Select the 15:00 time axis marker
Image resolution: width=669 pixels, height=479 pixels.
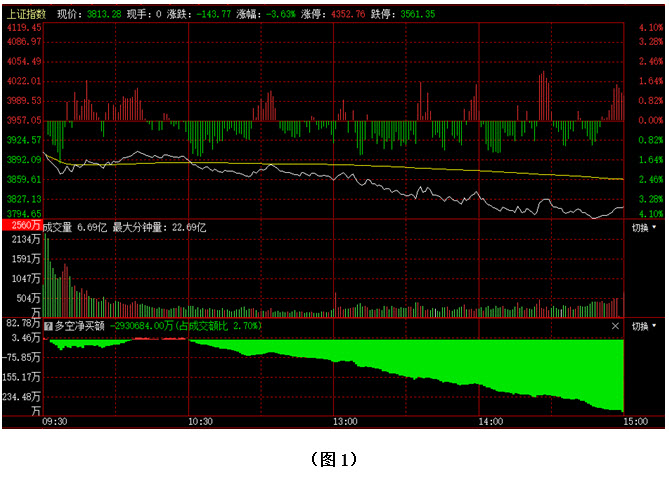635,422
